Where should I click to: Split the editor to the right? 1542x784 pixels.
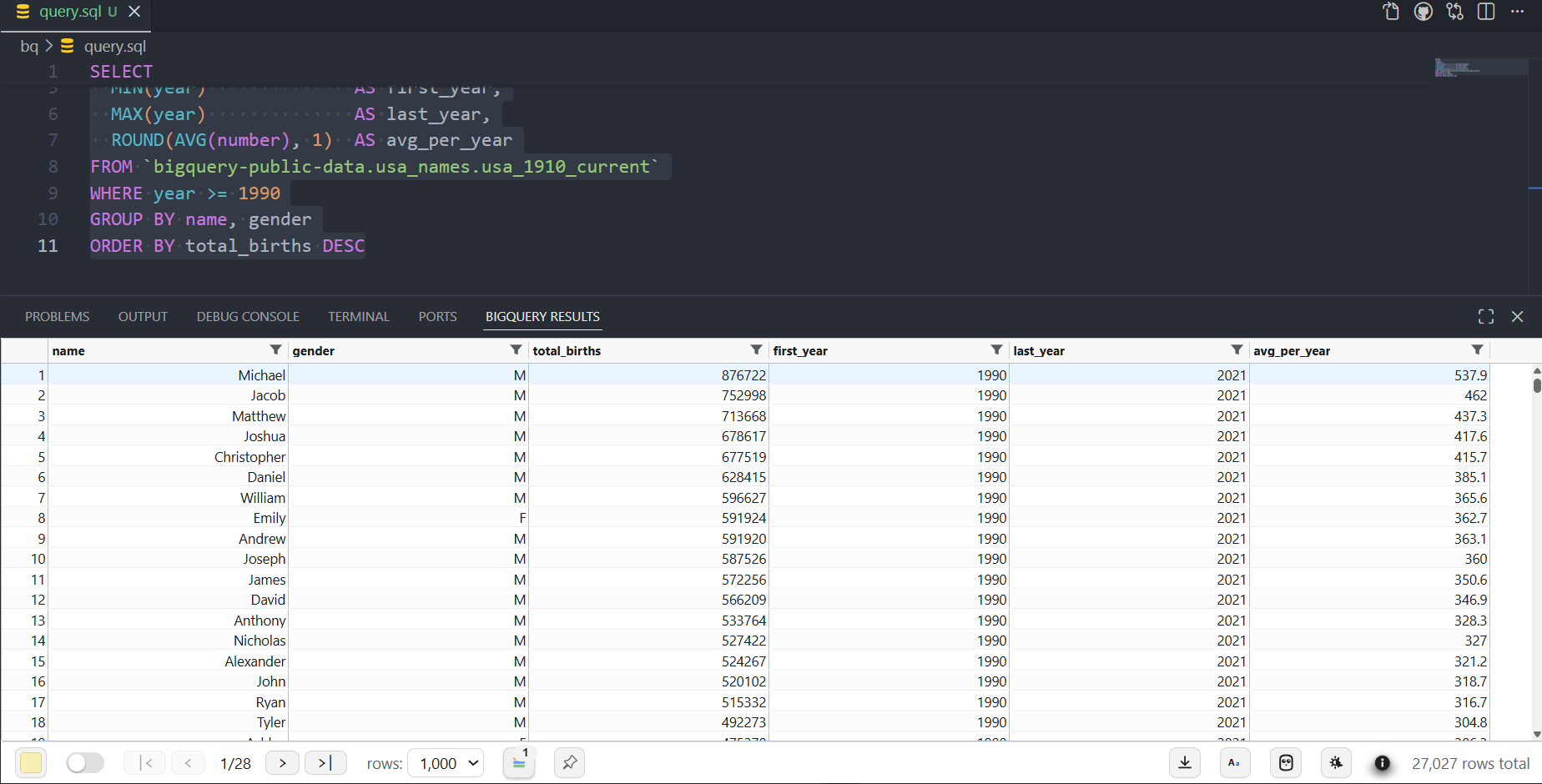tap(1486, 12)
